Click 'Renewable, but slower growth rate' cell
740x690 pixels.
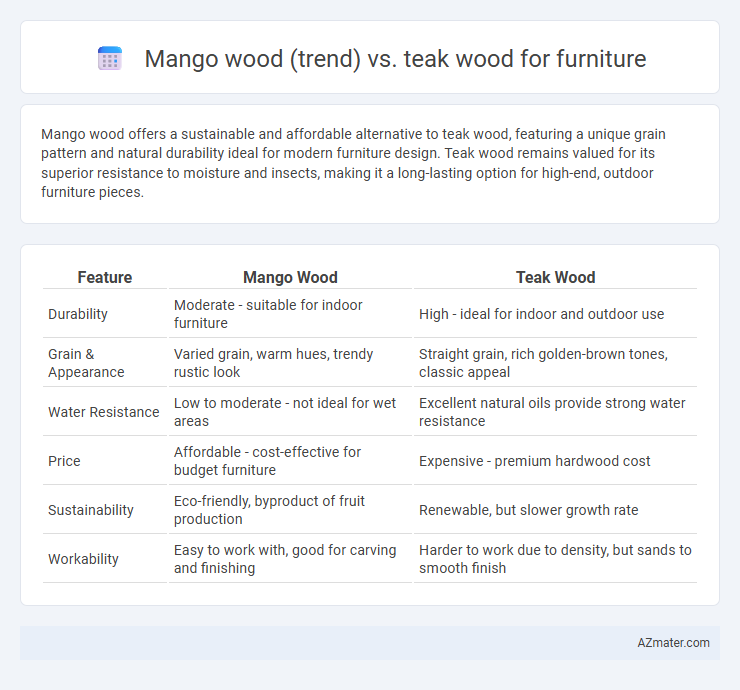[x=555, y=510]
